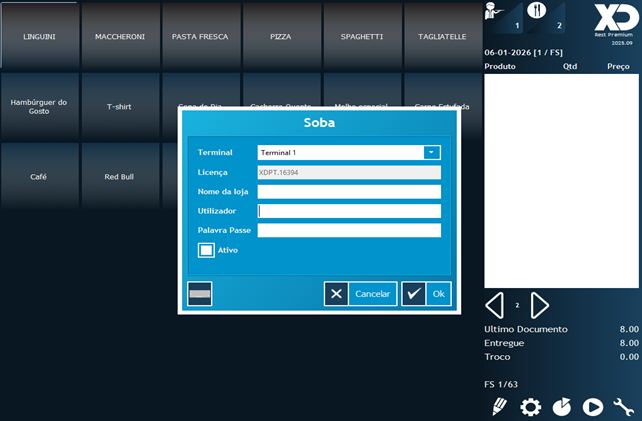Focus the Utilizador input field

click(349, 211)
